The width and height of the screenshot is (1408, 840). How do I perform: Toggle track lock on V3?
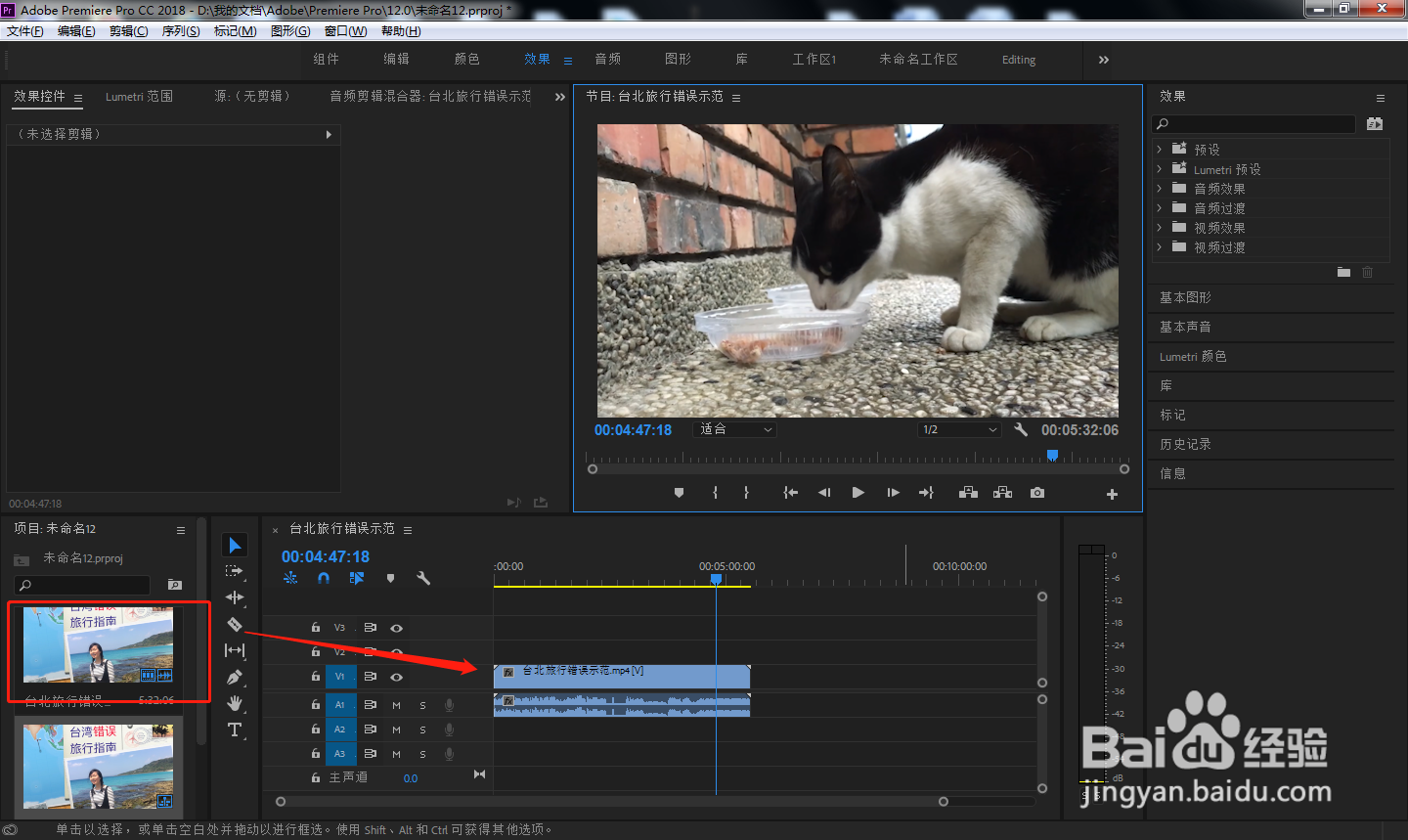pyautogui.click(x=315, y=628)
